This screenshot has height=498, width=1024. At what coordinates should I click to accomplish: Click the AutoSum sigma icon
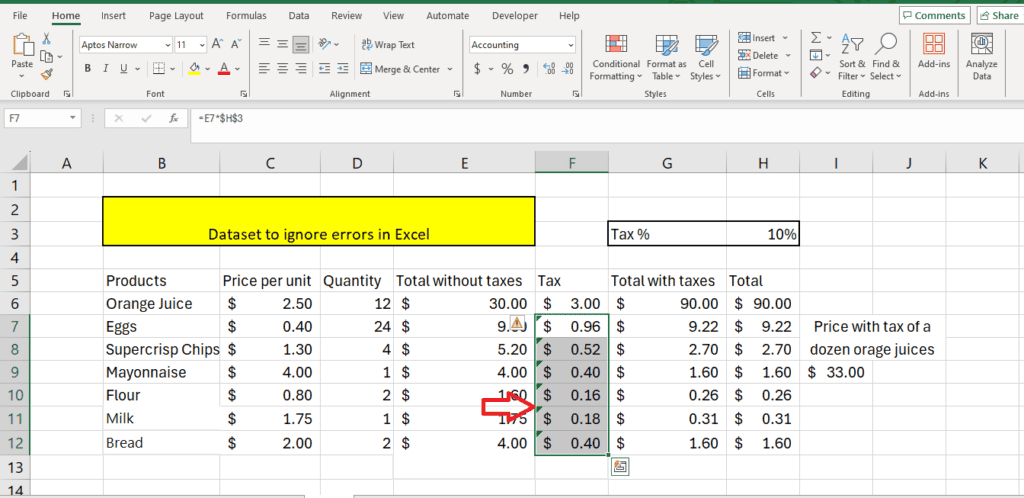[816, 37]
